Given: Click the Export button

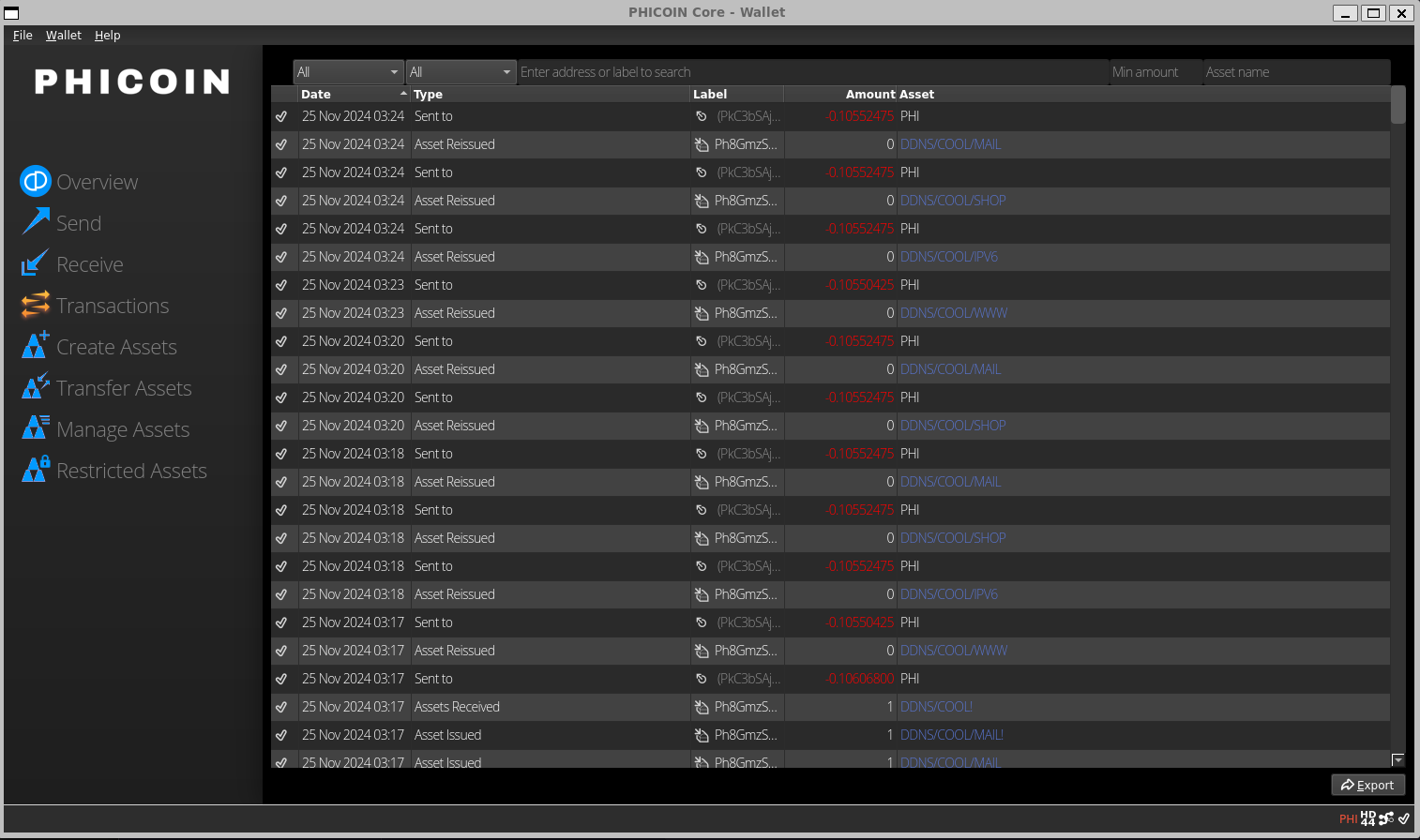Looking at the screenshot, I should (x=1367, y=785).
